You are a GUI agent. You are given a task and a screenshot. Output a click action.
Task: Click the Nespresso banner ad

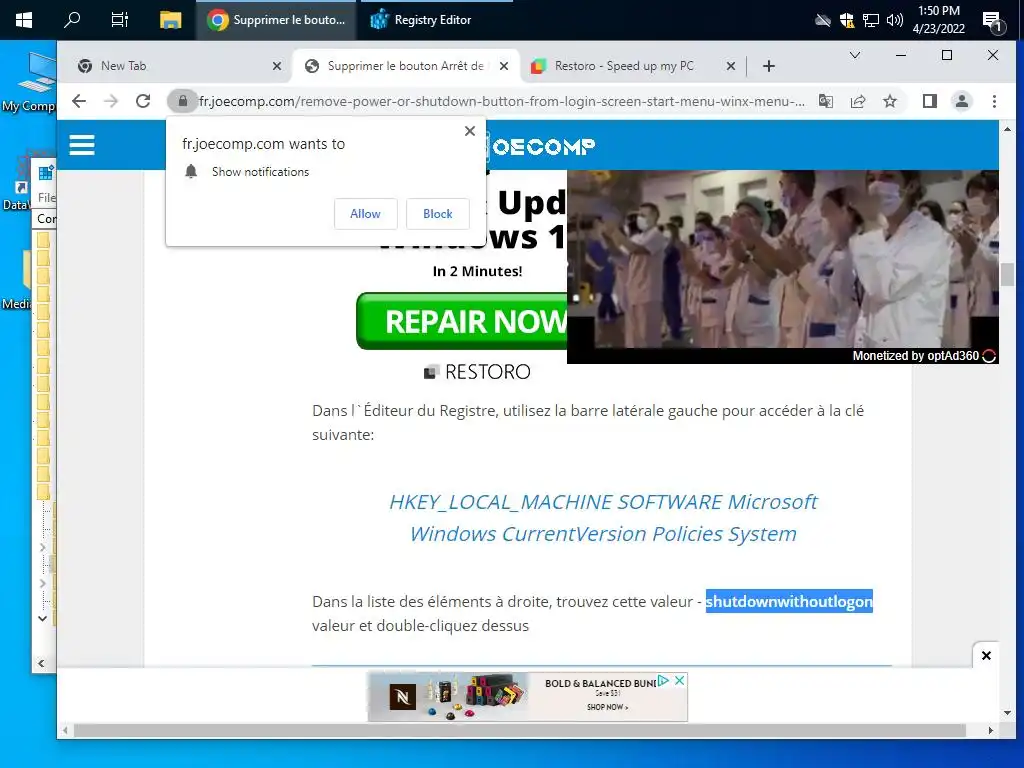(527, 697)
